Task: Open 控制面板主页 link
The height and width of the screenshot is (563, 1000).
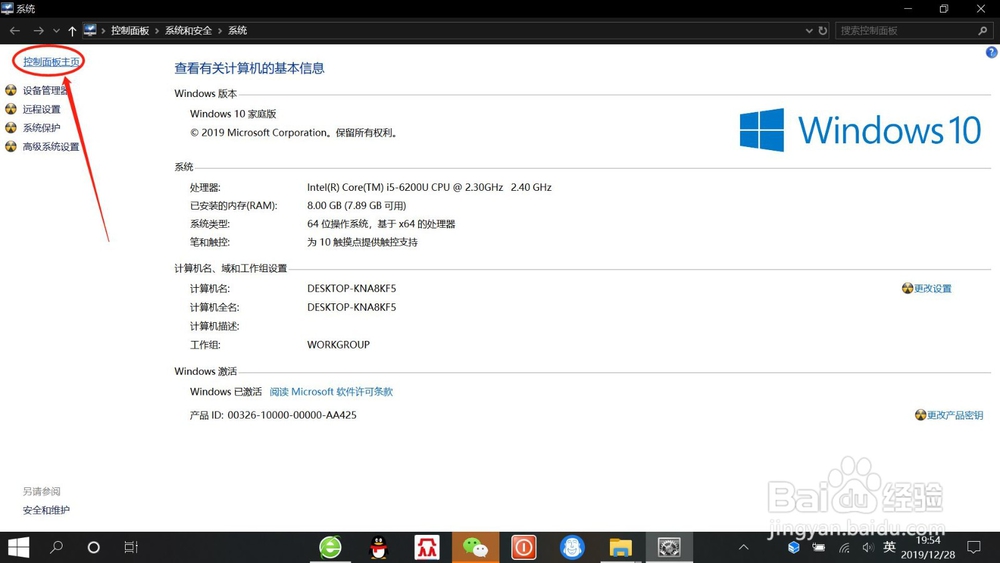Action: tap(52, 62)
